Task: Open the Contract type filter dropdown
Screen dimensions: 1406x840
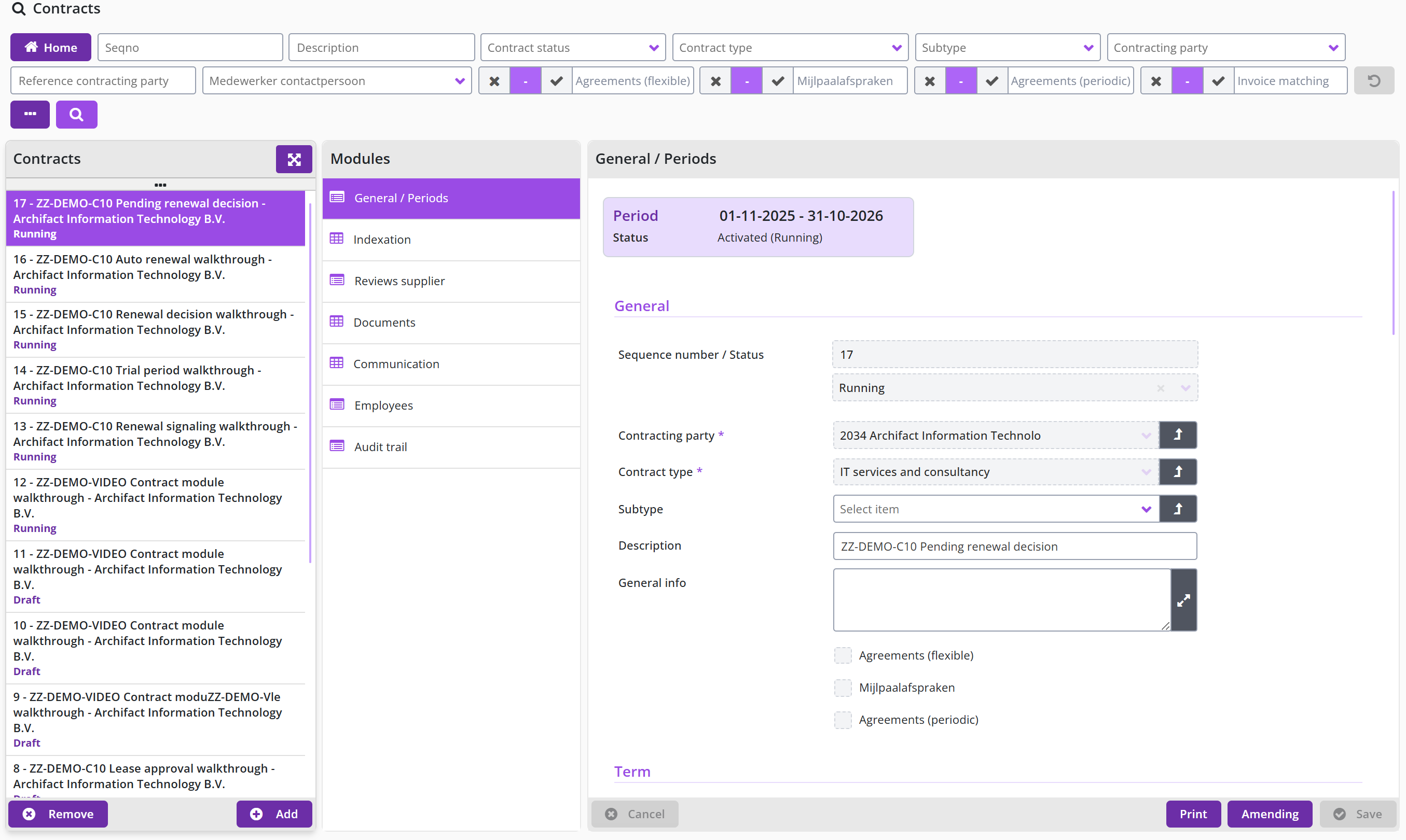Action: (x=790, y=47)
